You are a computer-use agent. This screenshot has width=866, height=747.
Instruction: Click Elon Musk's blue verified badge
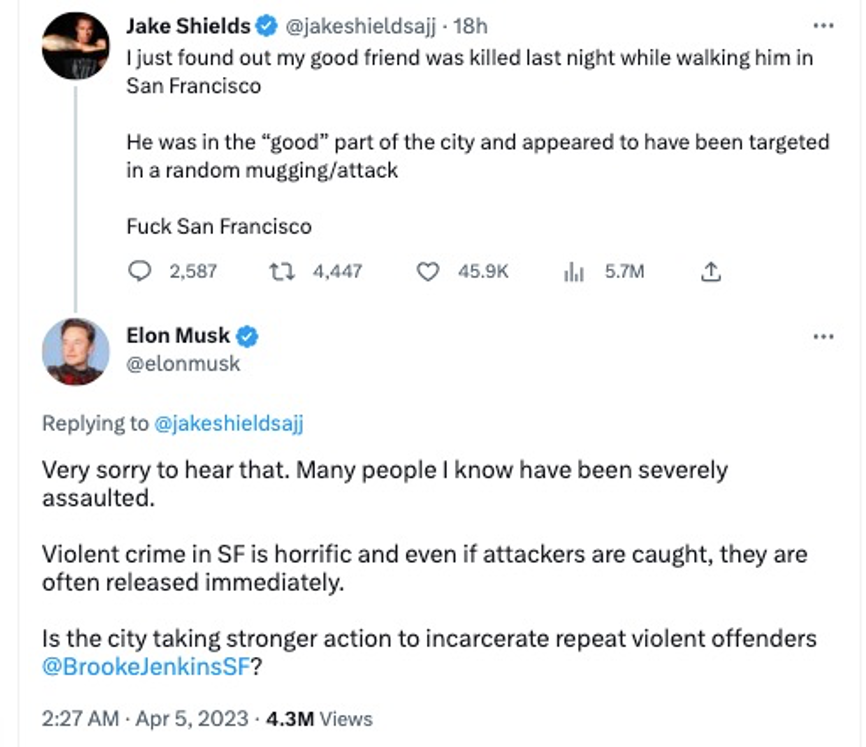pos(247,336)
